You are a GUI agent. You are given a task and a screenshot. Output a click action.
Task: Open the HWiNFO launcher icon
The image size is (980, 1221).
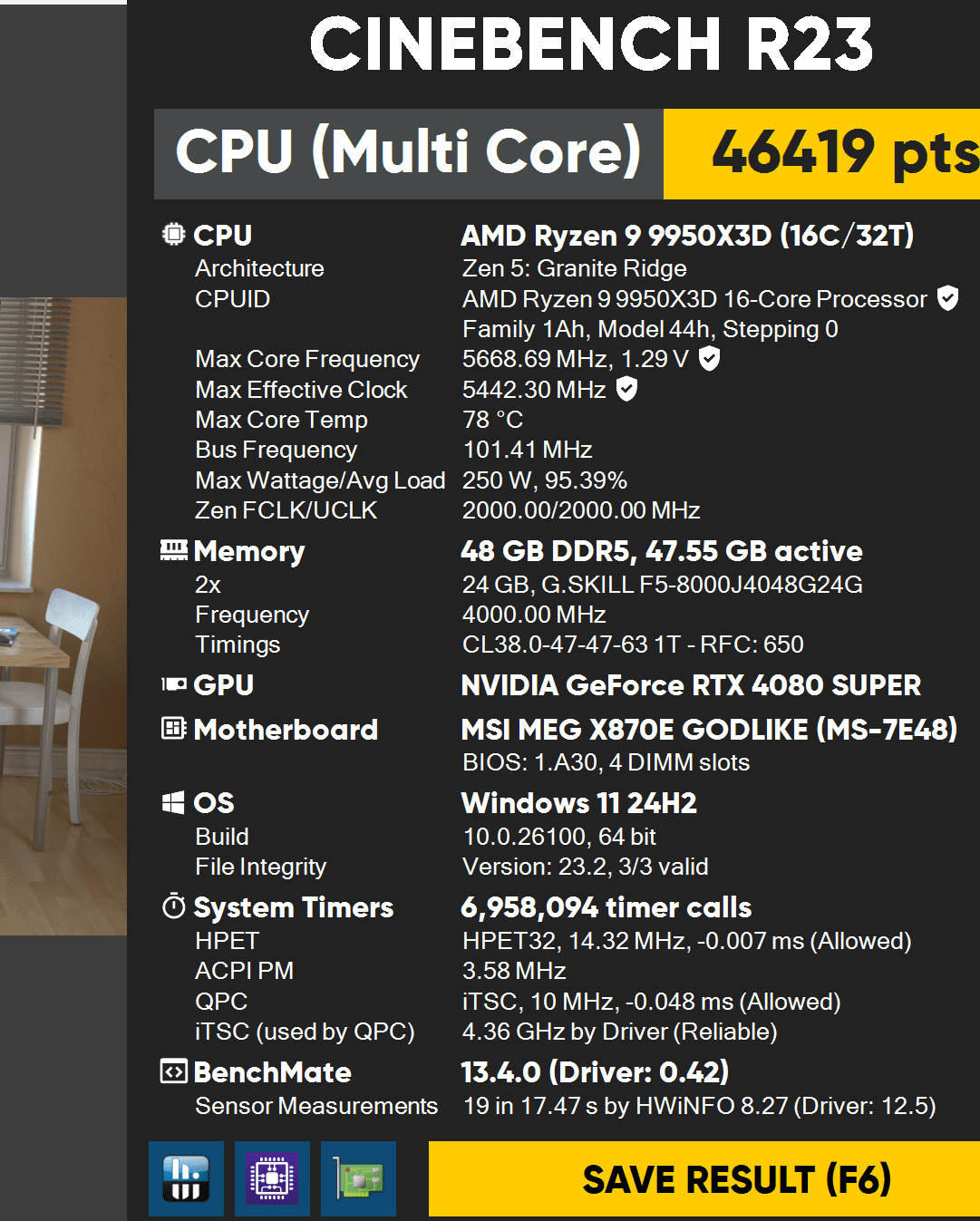[186, 1178]
